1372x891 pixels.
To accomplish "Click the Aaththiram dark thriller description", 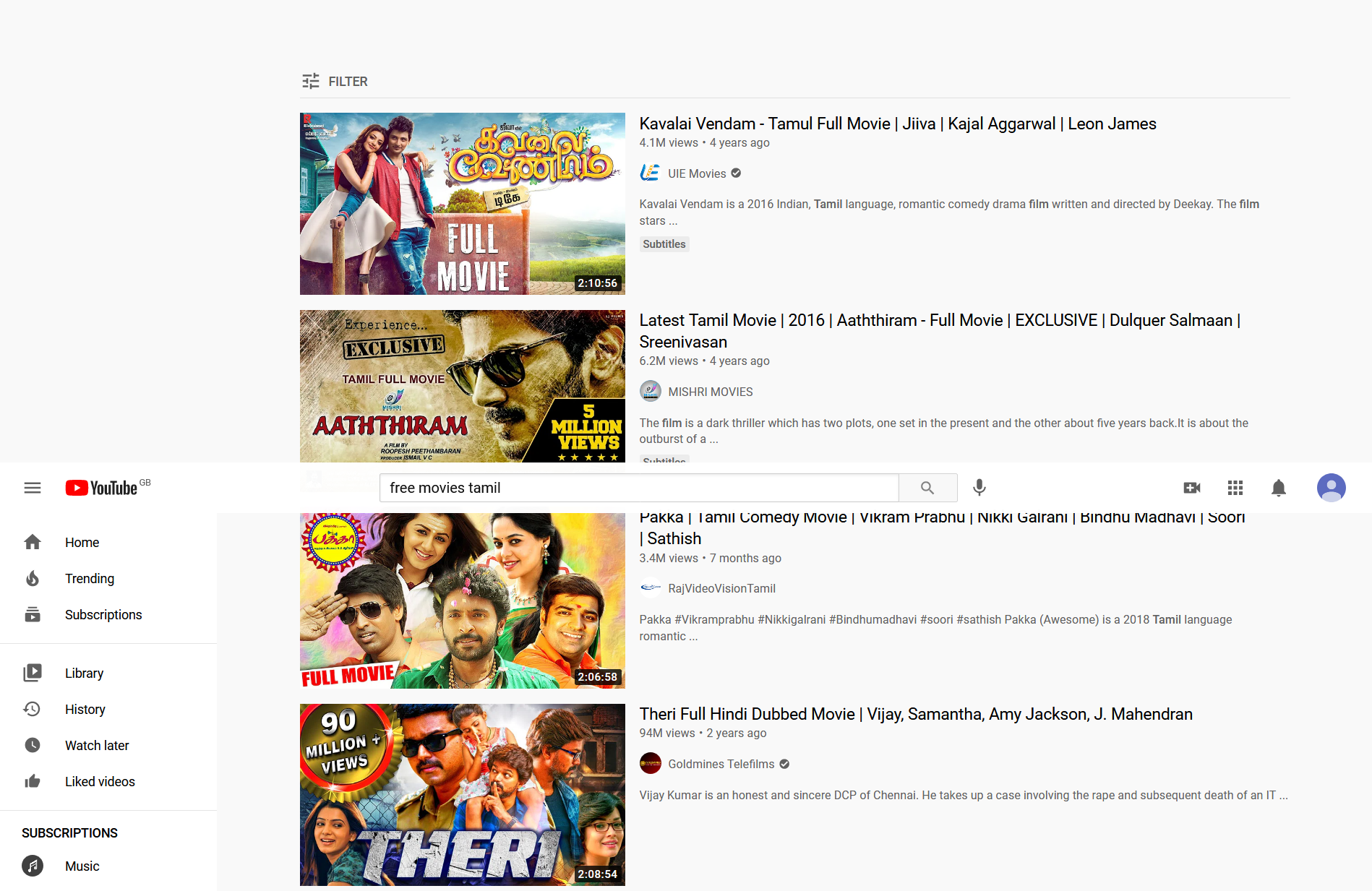I will [944, 431].
